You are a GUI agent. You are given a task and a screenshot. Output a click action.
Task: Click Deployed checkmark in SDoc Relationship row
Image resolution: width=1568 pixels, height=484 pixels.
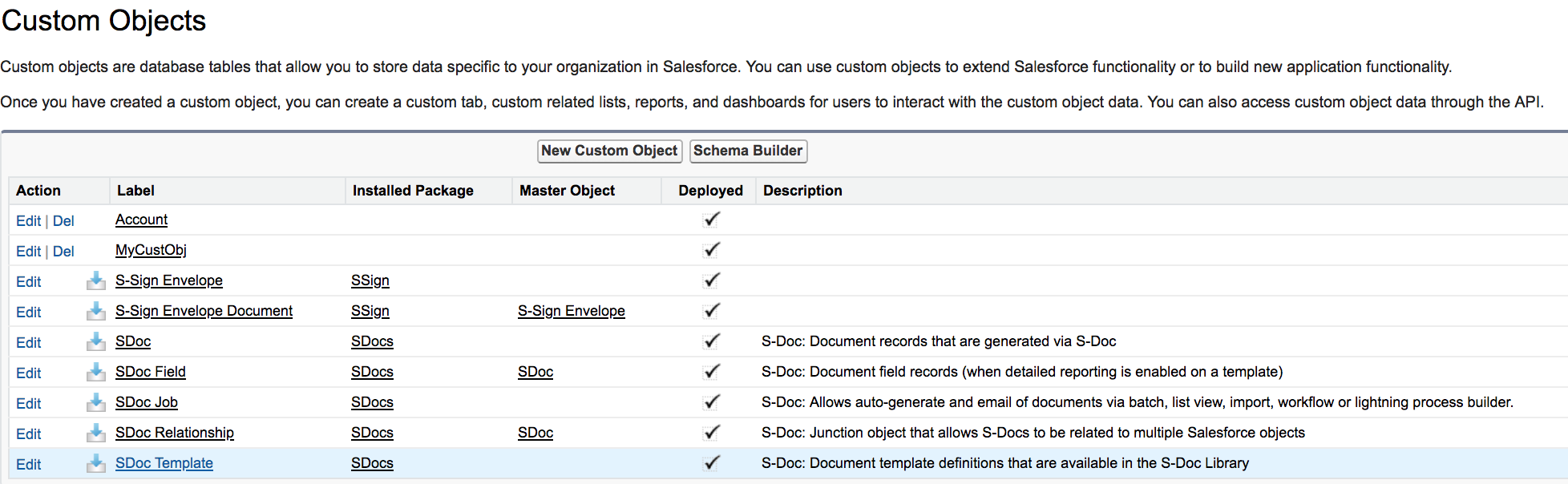(711, 433)
